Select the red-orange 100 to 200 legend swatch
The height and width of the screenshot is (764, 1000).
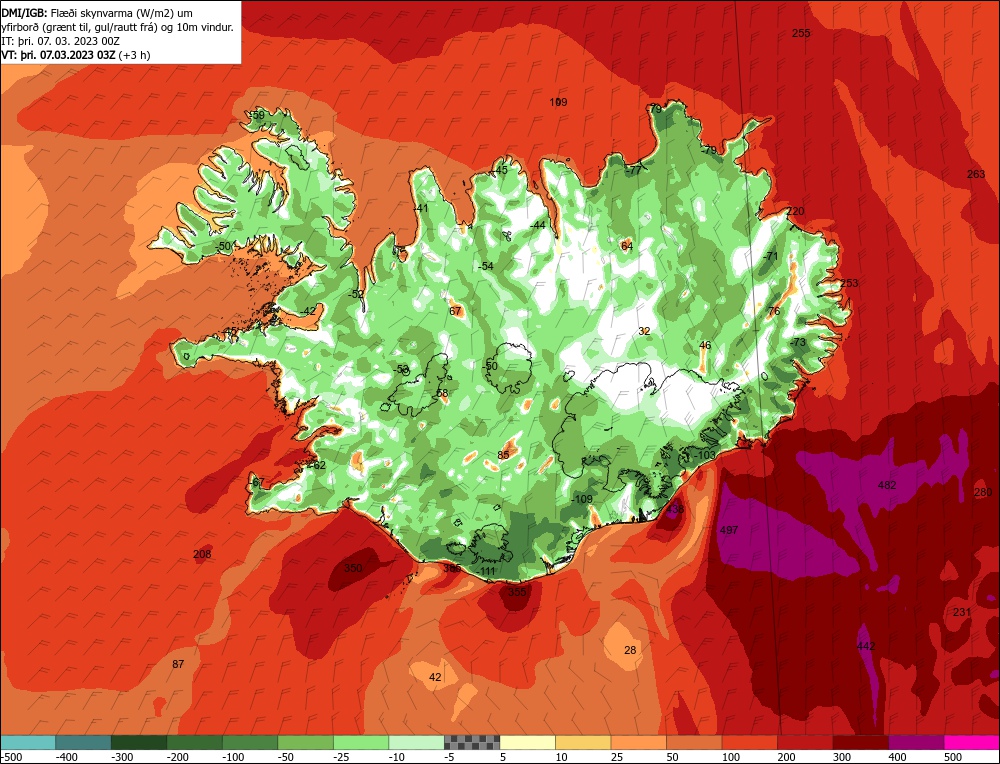pos(749,742)
